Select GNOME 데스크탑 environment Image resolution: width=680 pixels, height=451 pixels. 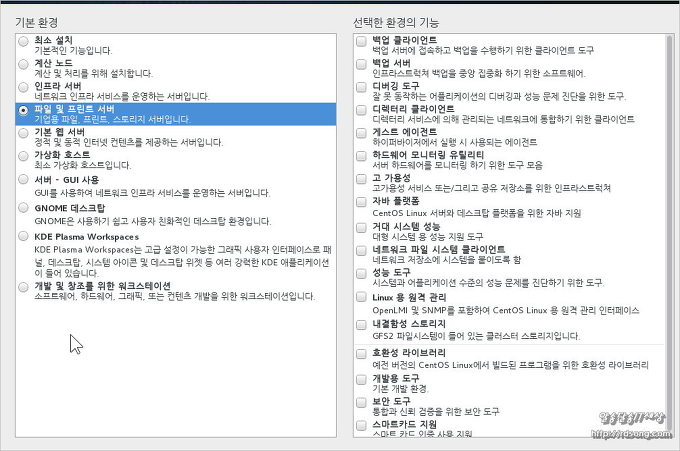pos(24,207)
